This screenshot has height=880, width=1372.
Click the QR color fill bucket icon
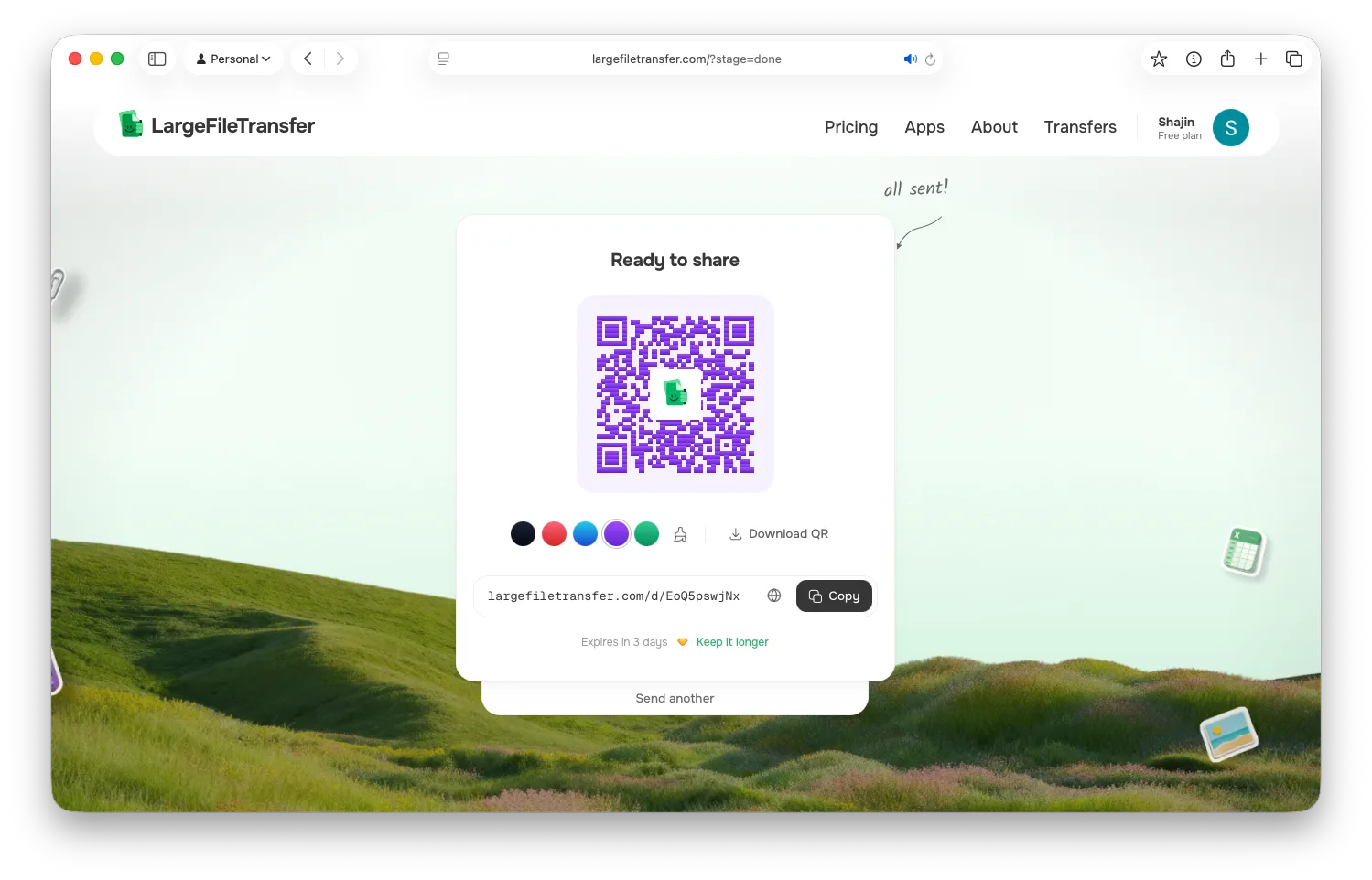pyautogui.click(x=680, y=534)
